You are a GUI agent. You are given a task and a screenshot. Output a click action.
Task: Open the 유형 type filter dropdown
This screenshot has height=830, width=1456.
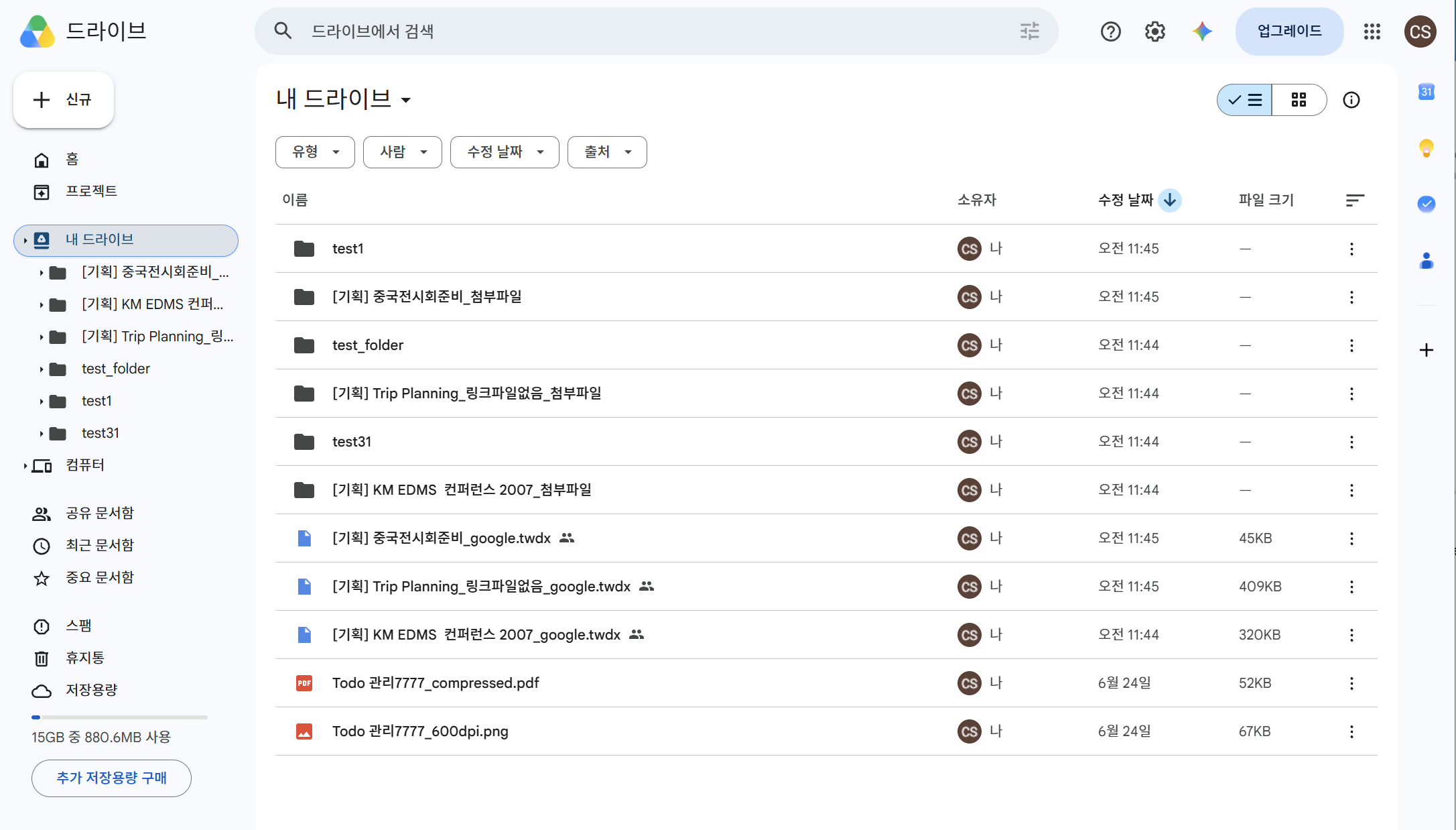pos(315,152)
